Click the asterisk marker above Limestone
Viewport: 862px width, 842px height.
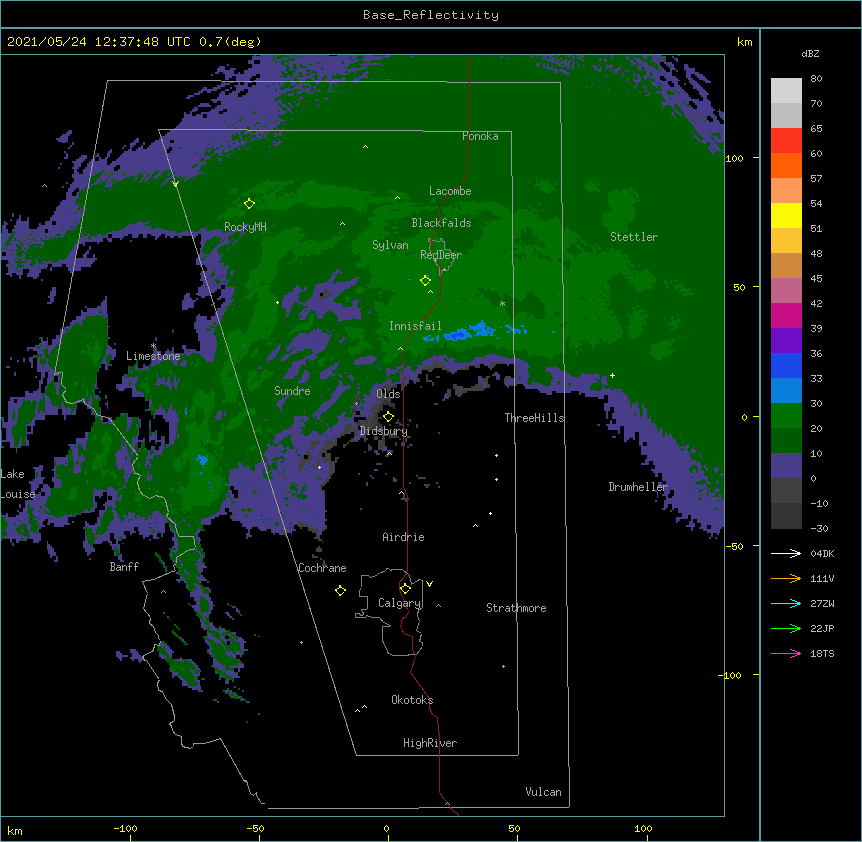click(x=153, y=346)
